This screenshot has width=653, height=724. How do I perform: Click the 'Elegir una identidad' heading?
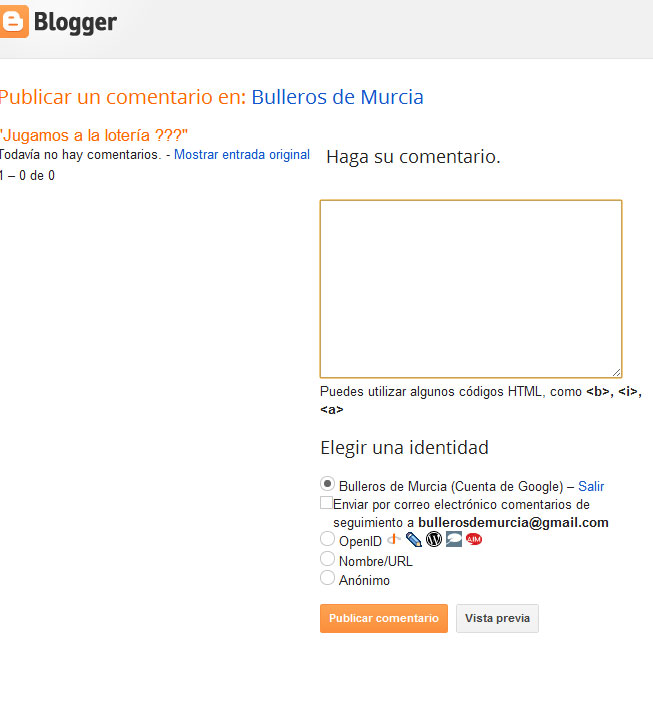(x=405, y=448)
